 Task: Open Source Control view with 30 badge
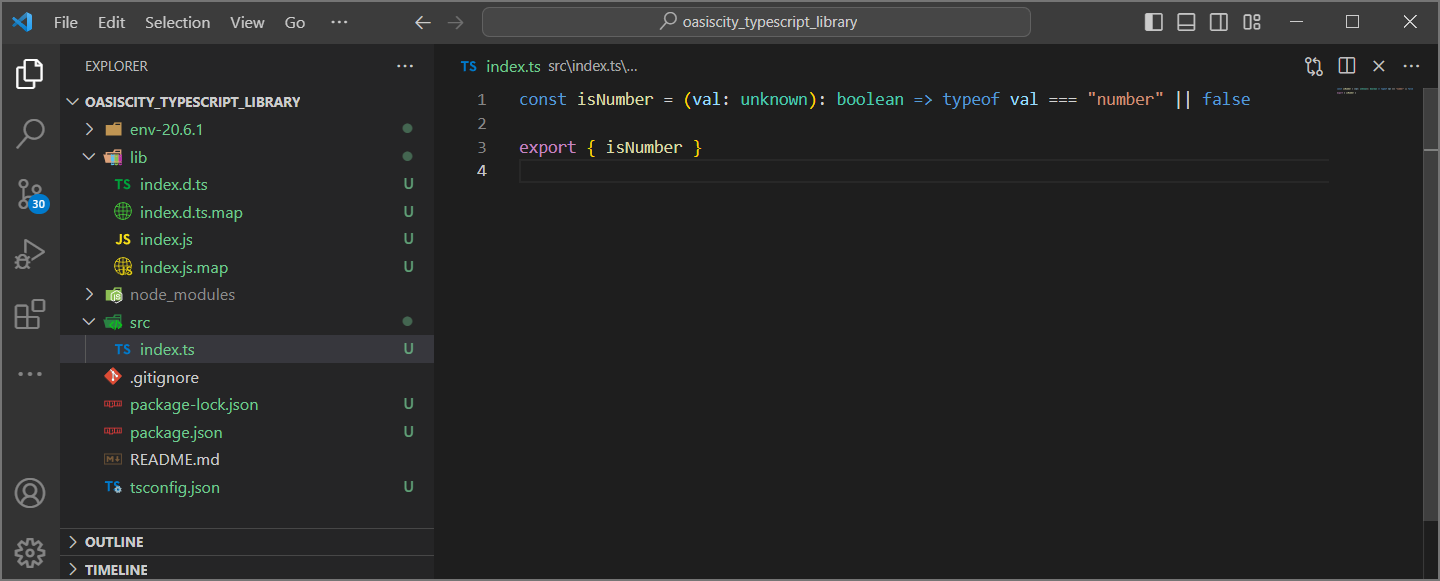point(30,194)
